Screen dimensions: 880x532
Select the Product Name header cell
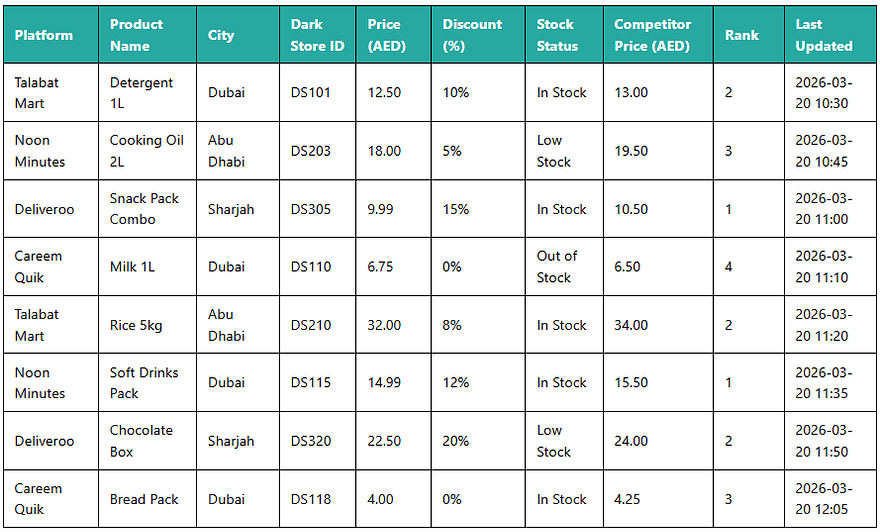click(148, 35)
